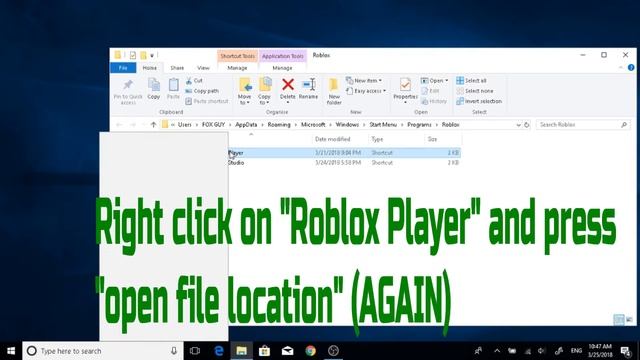Click the Copy ribbon icon
This screenshot has width=640, height=360.
coord(153,89)
